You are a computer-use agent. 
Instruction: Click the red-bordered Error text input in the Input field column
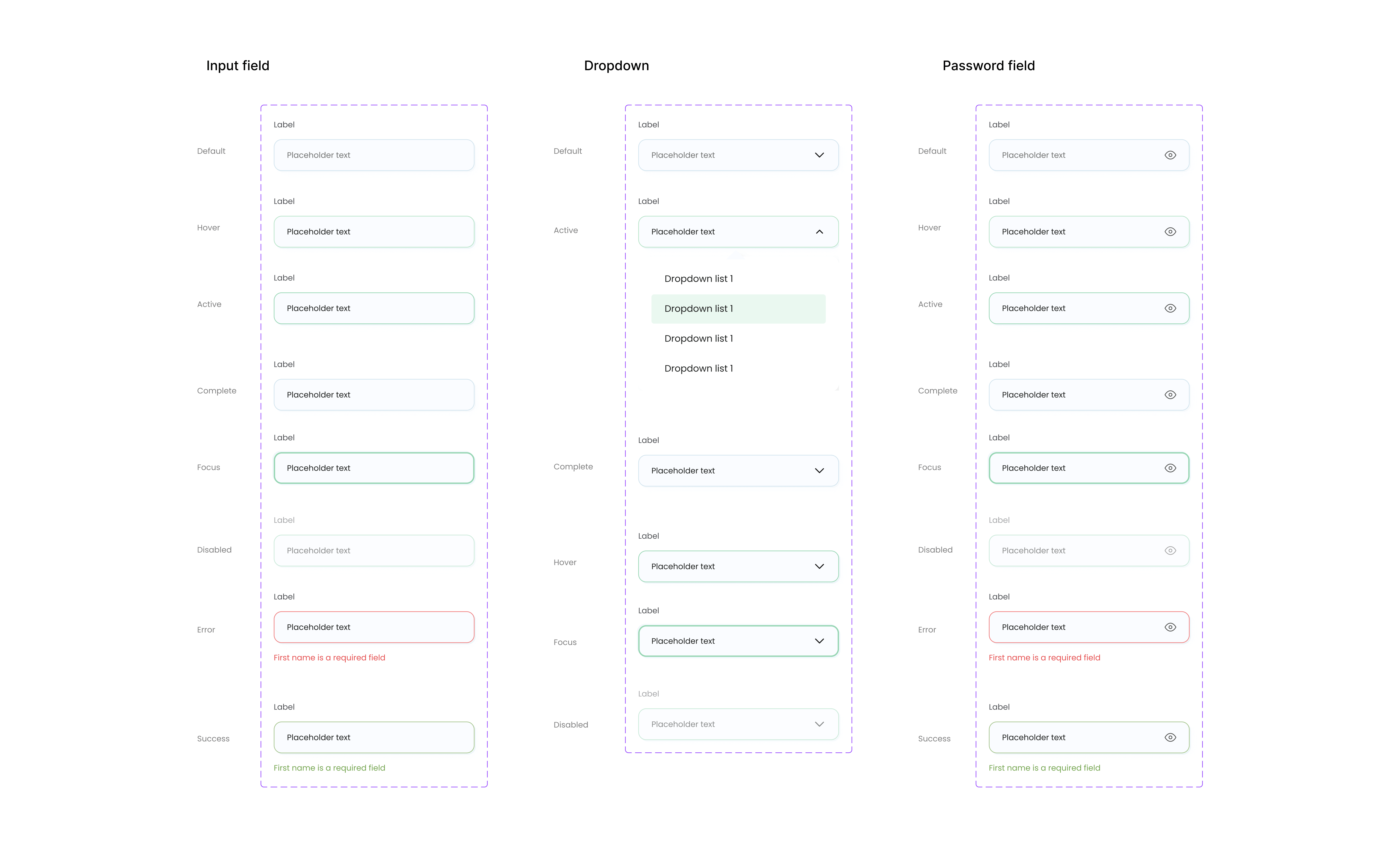click(374, 627)
